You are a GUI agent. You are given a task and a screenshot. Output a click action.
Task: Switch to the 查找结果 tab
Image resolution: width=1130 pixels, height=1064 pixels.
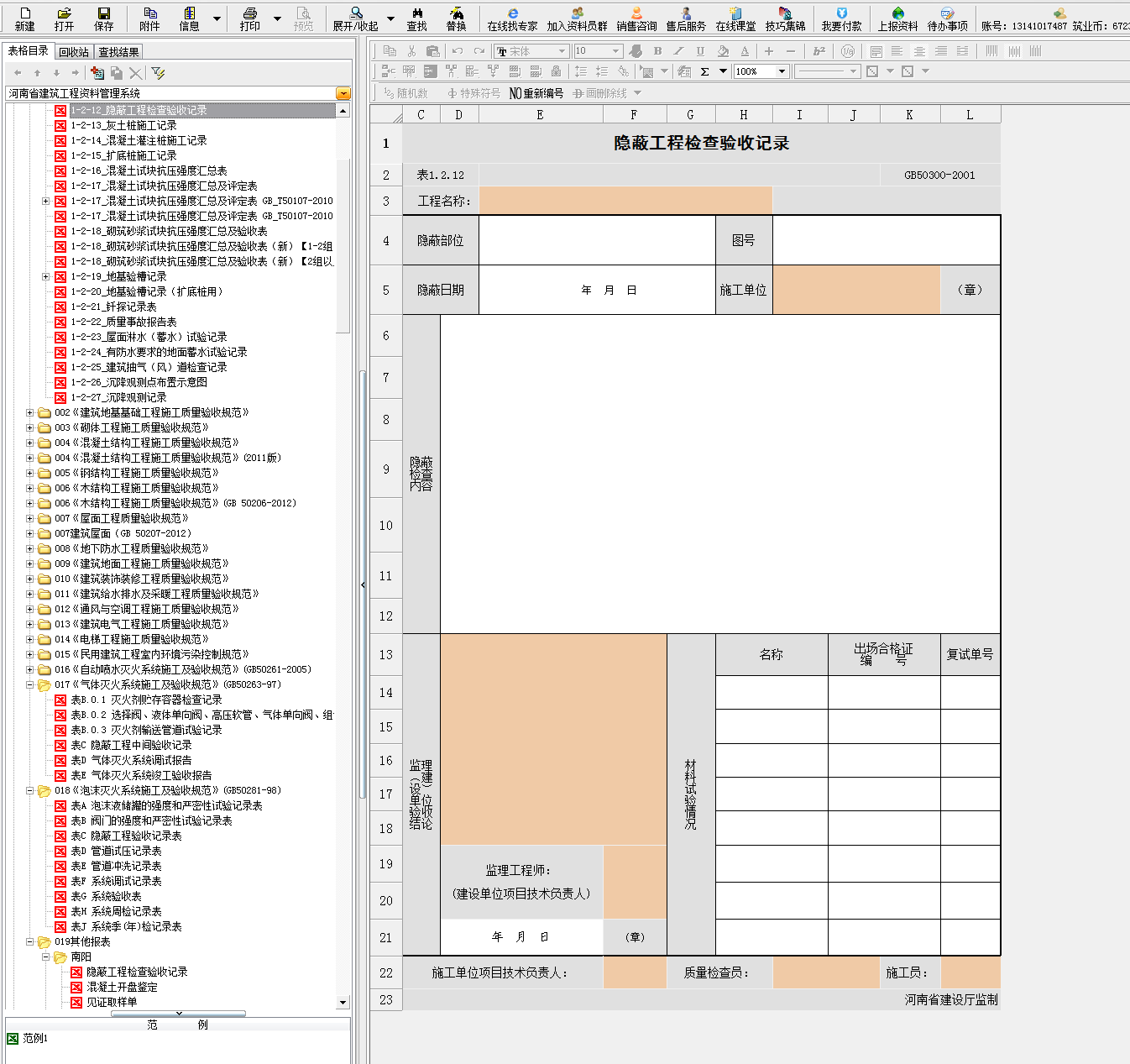[x=118, y=52]
